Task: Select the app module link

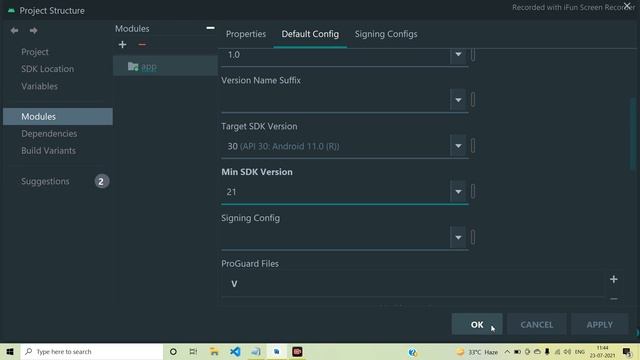Action: [x=149, y=67]
